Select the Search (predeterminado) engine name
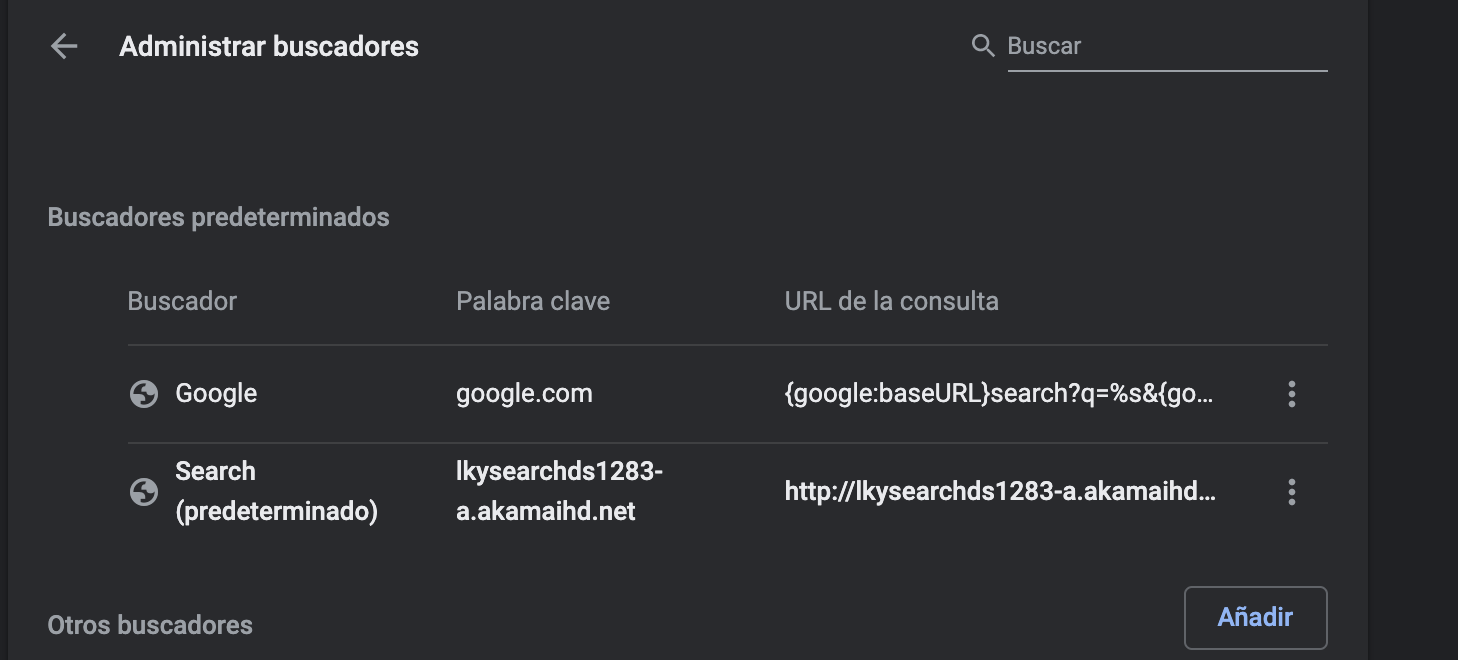This screenshot has width=1458, height=660. point(276,492)
